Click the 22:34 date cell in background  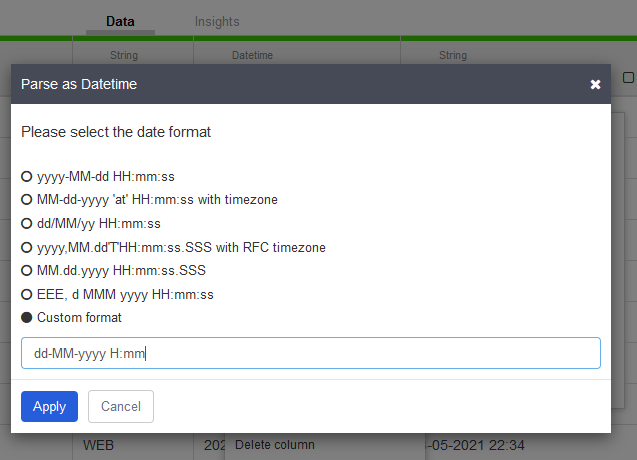[x=474, y=445]
